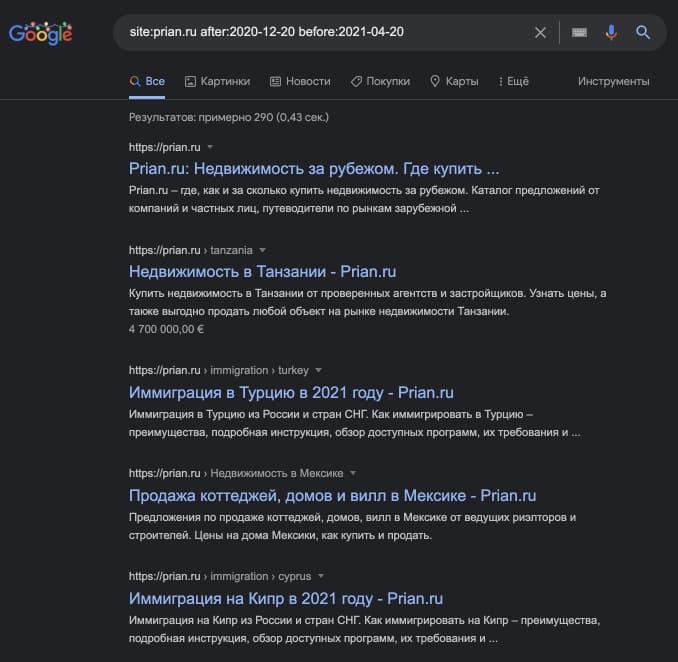Expand the Ещё menu
This screenshot has width=678, height=662.
point(513,81)
